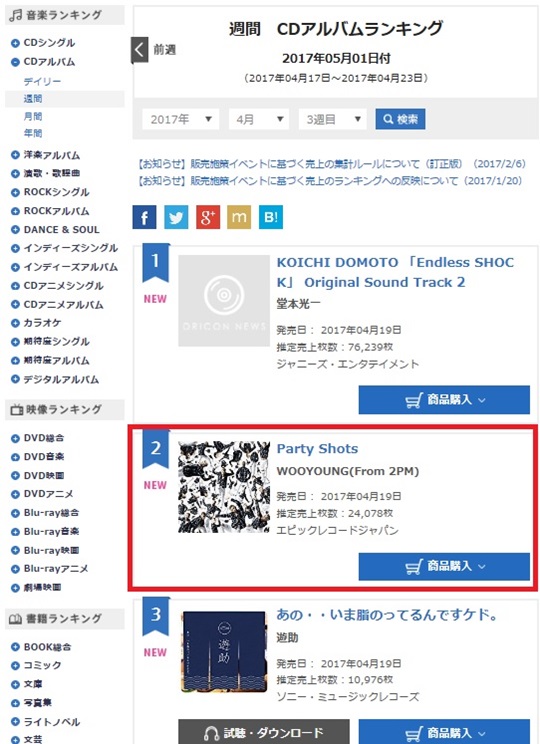Click the mixi 'm' share icon

click(x=239, y=217)
